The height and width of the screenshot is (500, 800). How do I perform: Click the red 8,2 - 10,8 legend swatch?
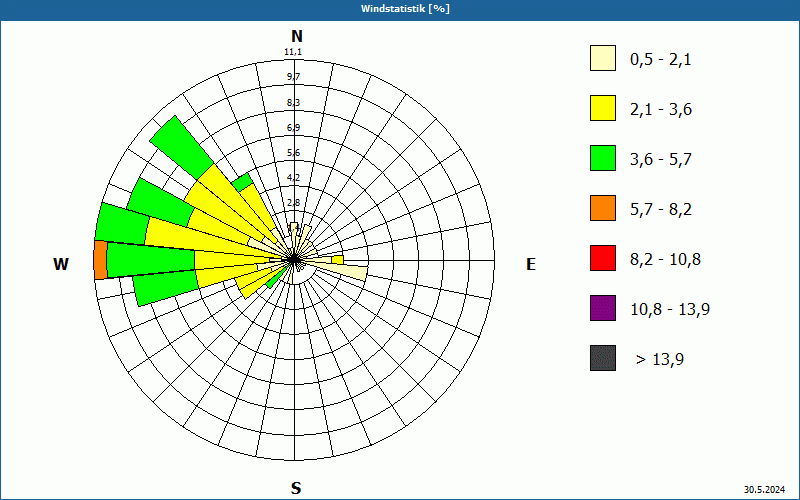click(x=603, y=258)
